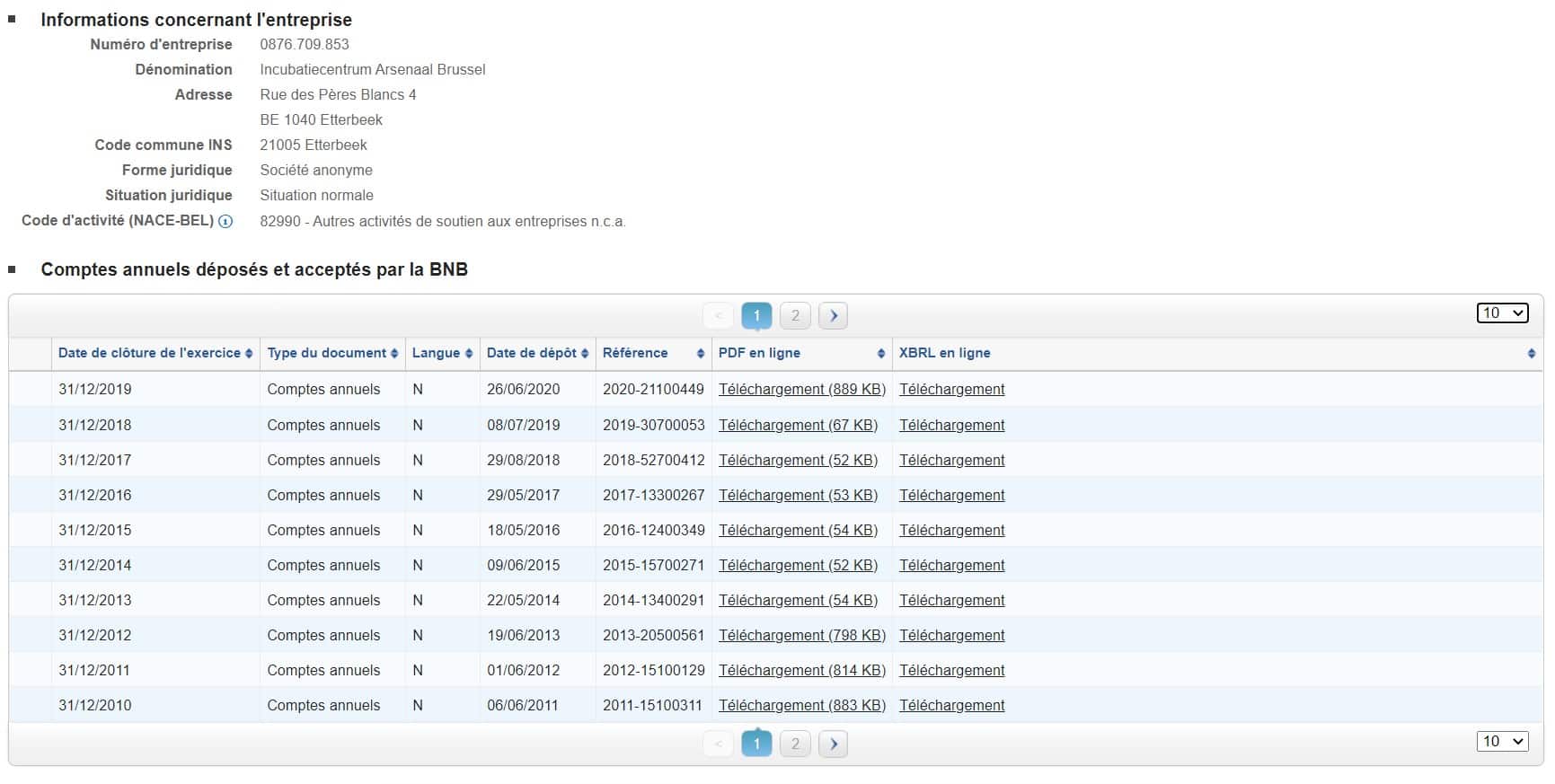This screenshot has width=1555, height=784.
Task: Download the 2019 PDF (889 KB)
Action: point(801,390)
